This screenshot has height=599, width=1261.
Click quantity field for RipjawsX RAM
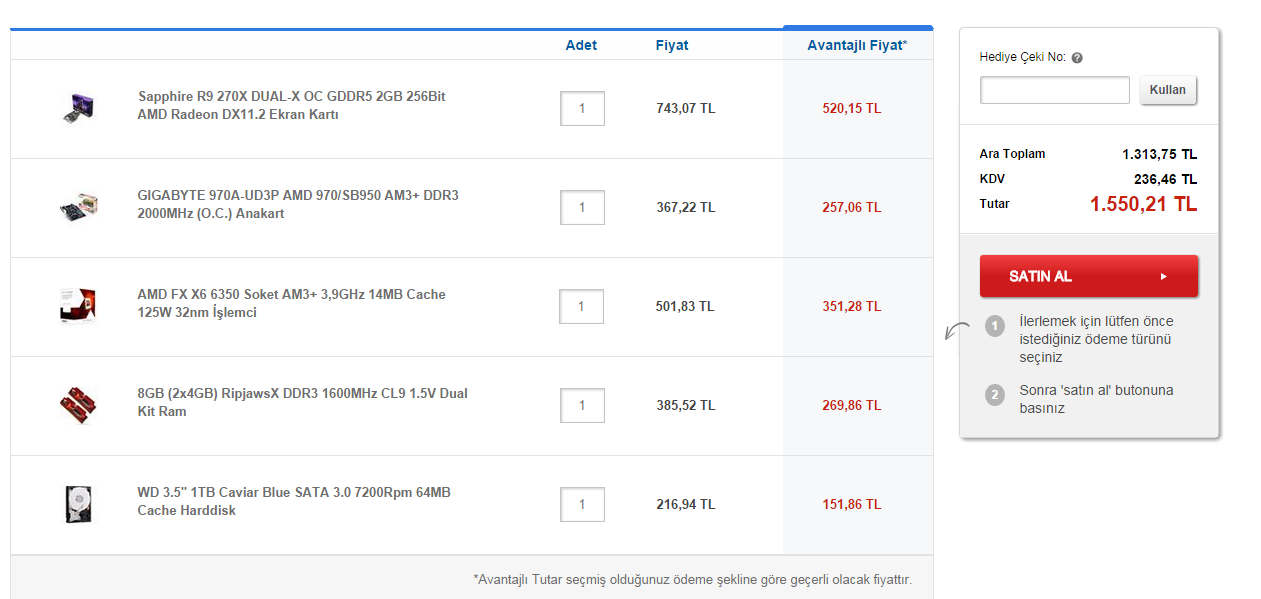pyautogui.click(x=582, y=405)
